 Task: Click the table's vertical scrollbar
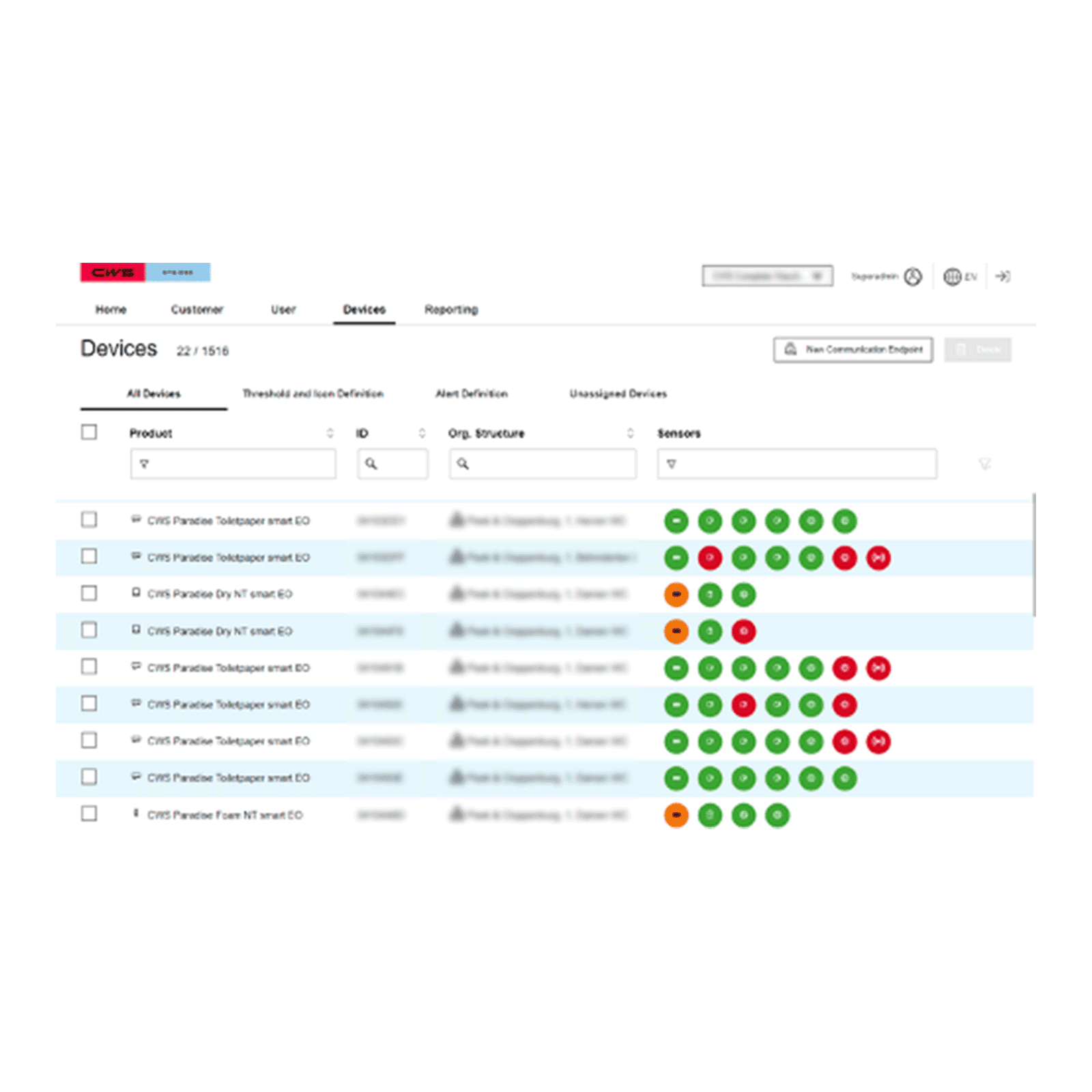coord(1034,555)
